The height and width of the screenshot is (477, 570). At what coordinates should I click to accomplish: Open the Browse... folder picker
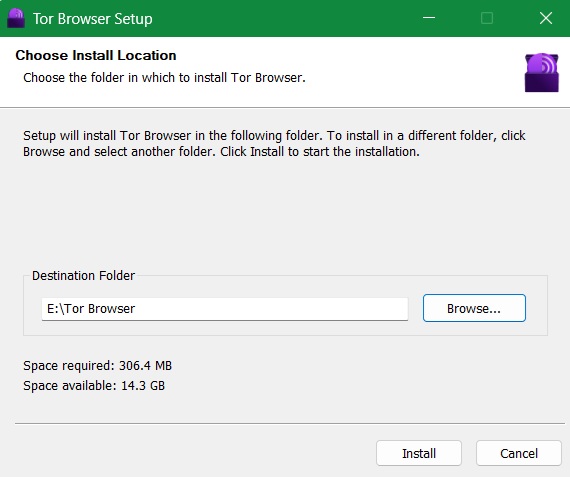(x=474, y=308)
